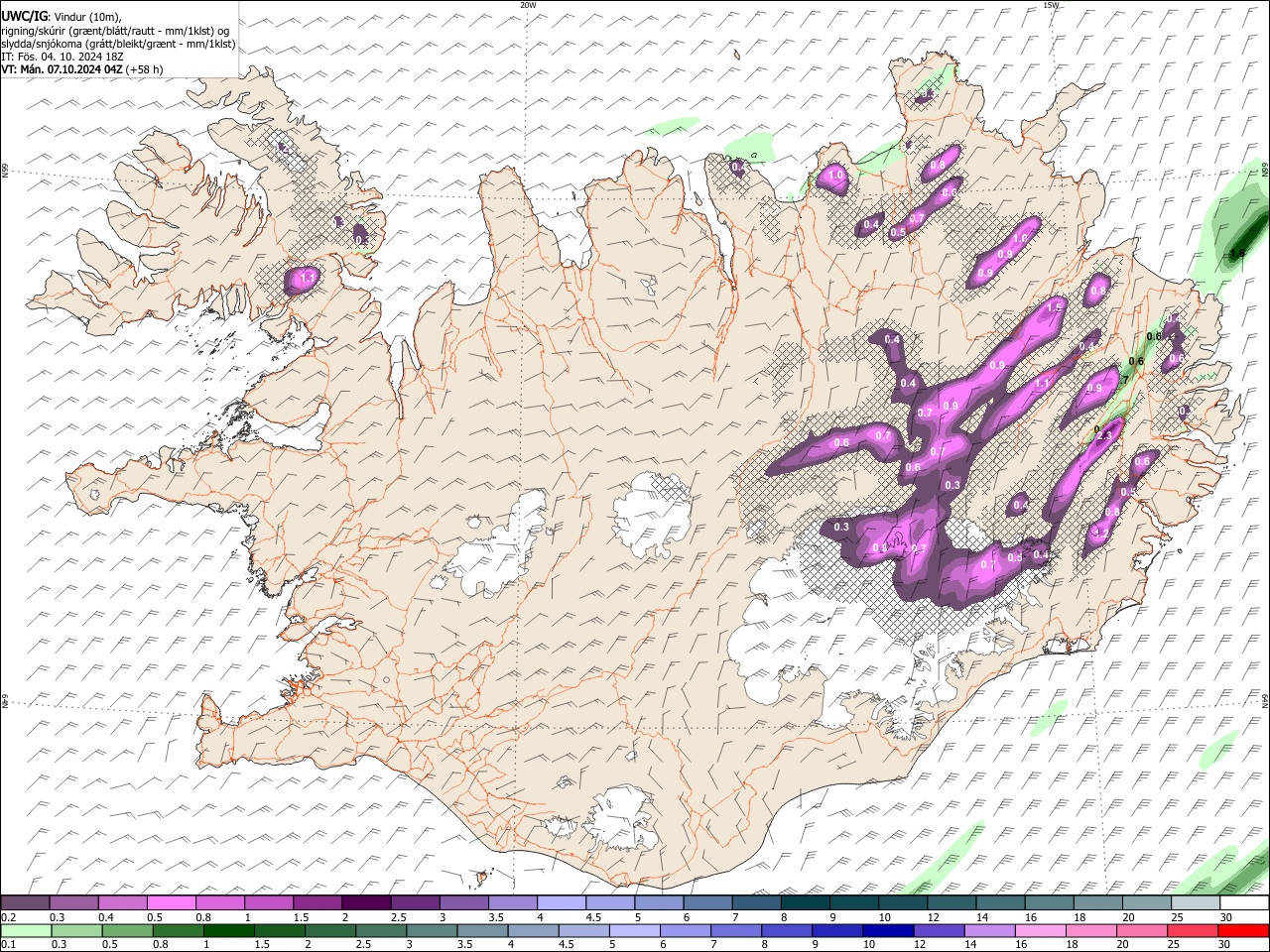Image resolution: width=1270 pixels, height=952 pixels.
Task: Select bright pink 0.5 swatch in upper legend row
Action: click(171, 902)
